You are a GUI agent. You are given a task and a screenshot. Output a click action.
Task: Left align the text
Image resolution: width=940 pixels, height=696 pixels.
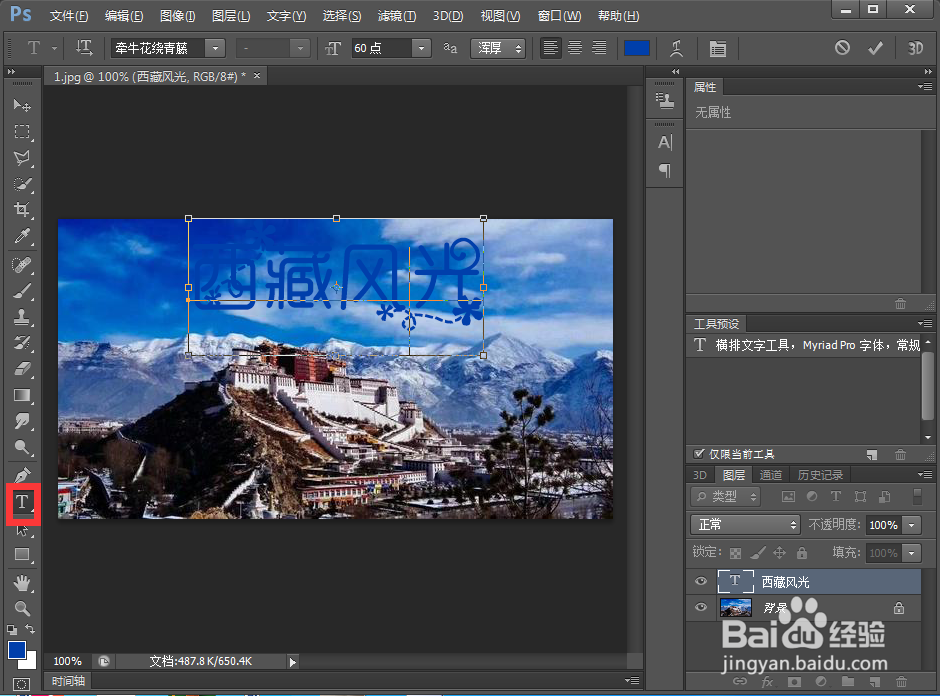[550, 48]
